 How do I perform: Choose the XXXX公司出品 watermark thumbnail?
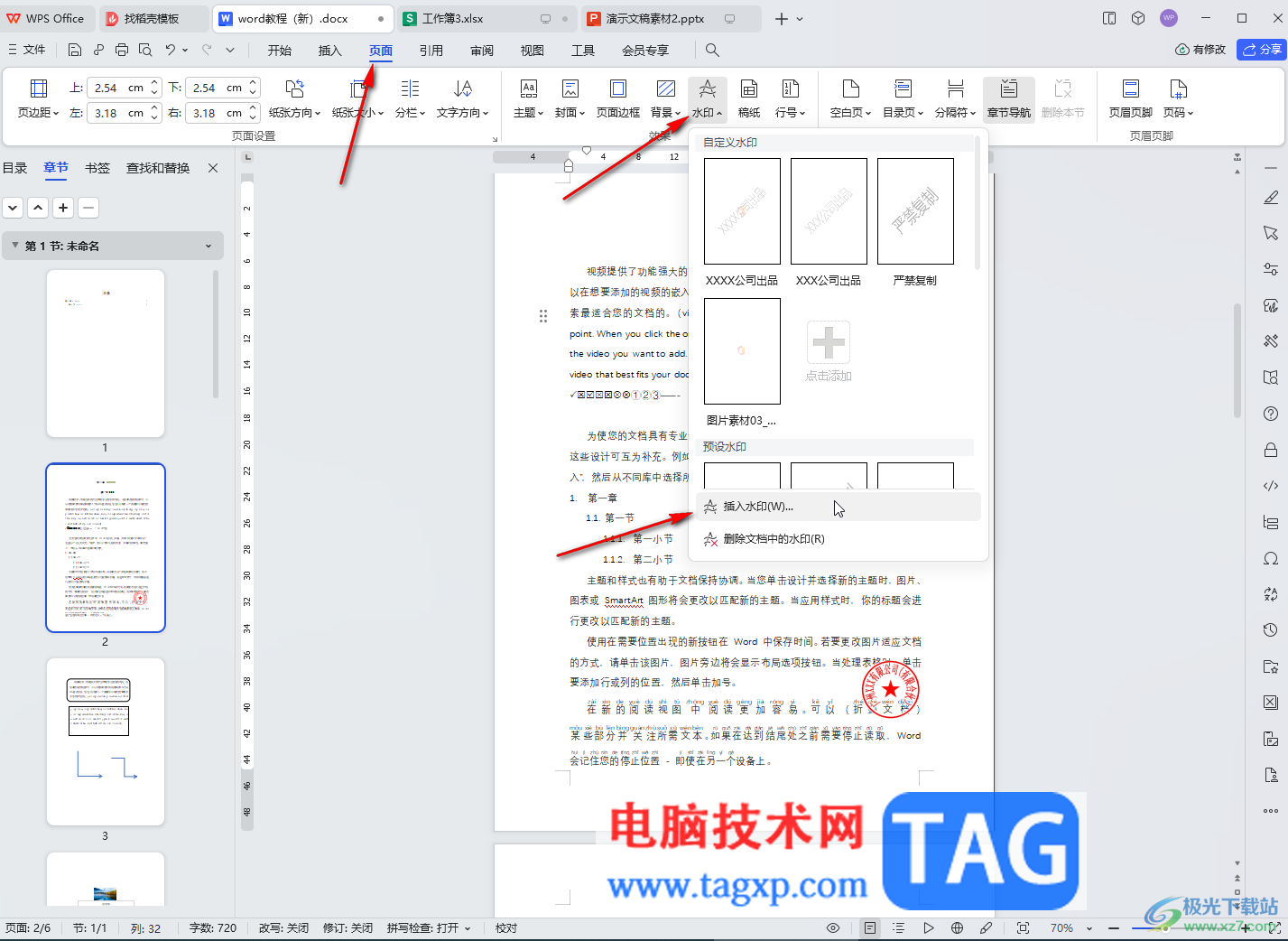(x=742, y=211)
